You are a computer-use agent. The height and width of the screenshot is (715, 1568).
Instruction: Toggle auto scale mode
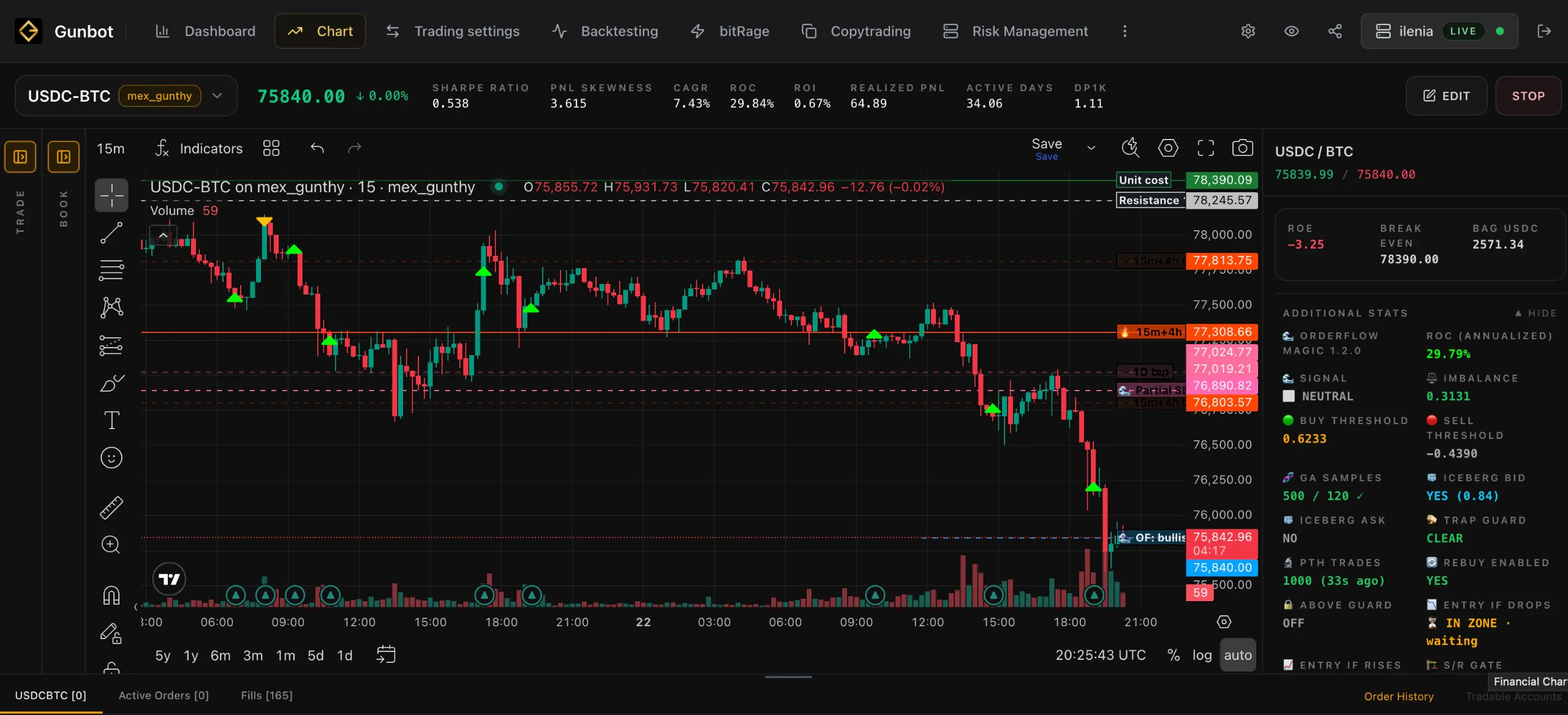tap(1238, 655)
